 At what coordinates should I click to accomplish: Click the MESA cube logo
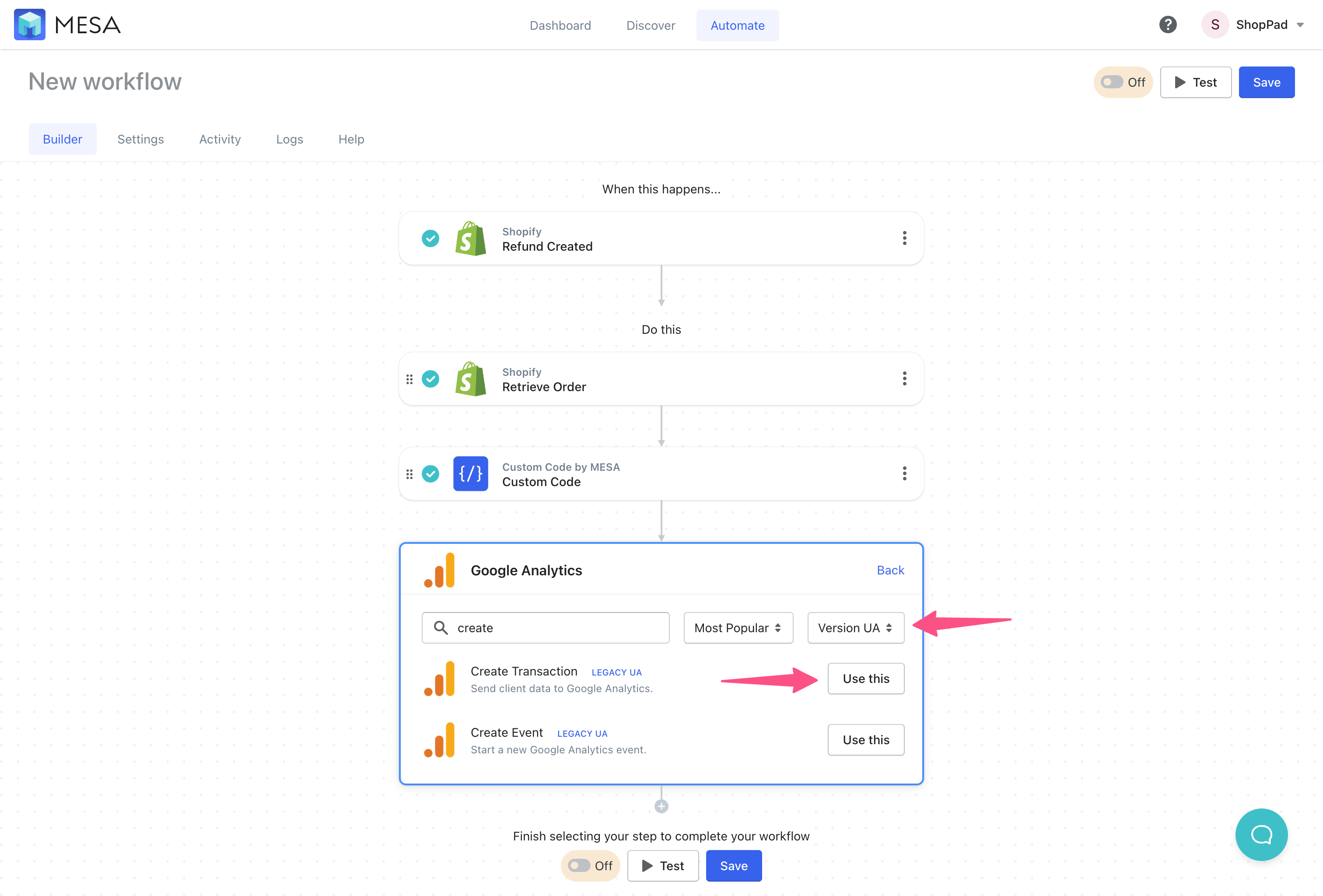pos(30,24)
